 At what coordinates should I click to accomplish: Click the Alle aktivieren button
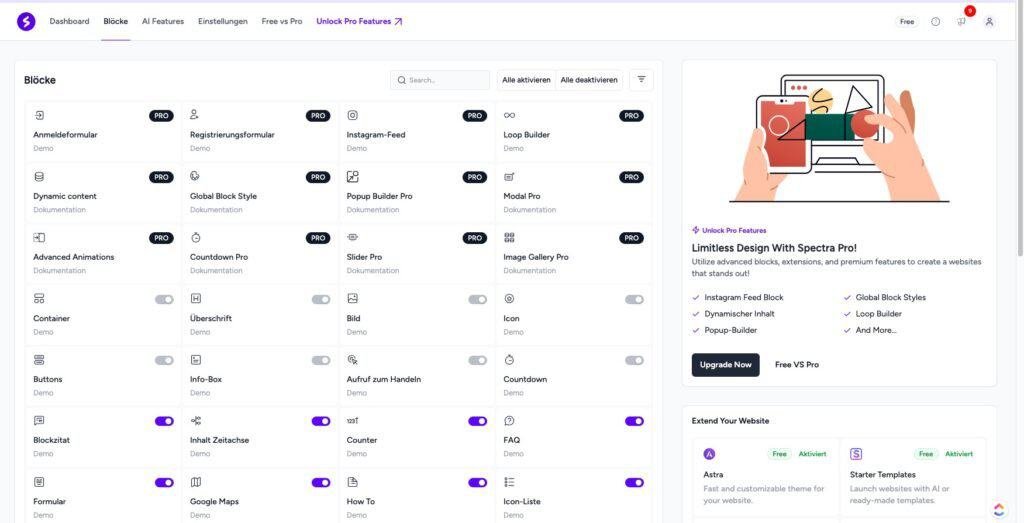click(526, 80)
